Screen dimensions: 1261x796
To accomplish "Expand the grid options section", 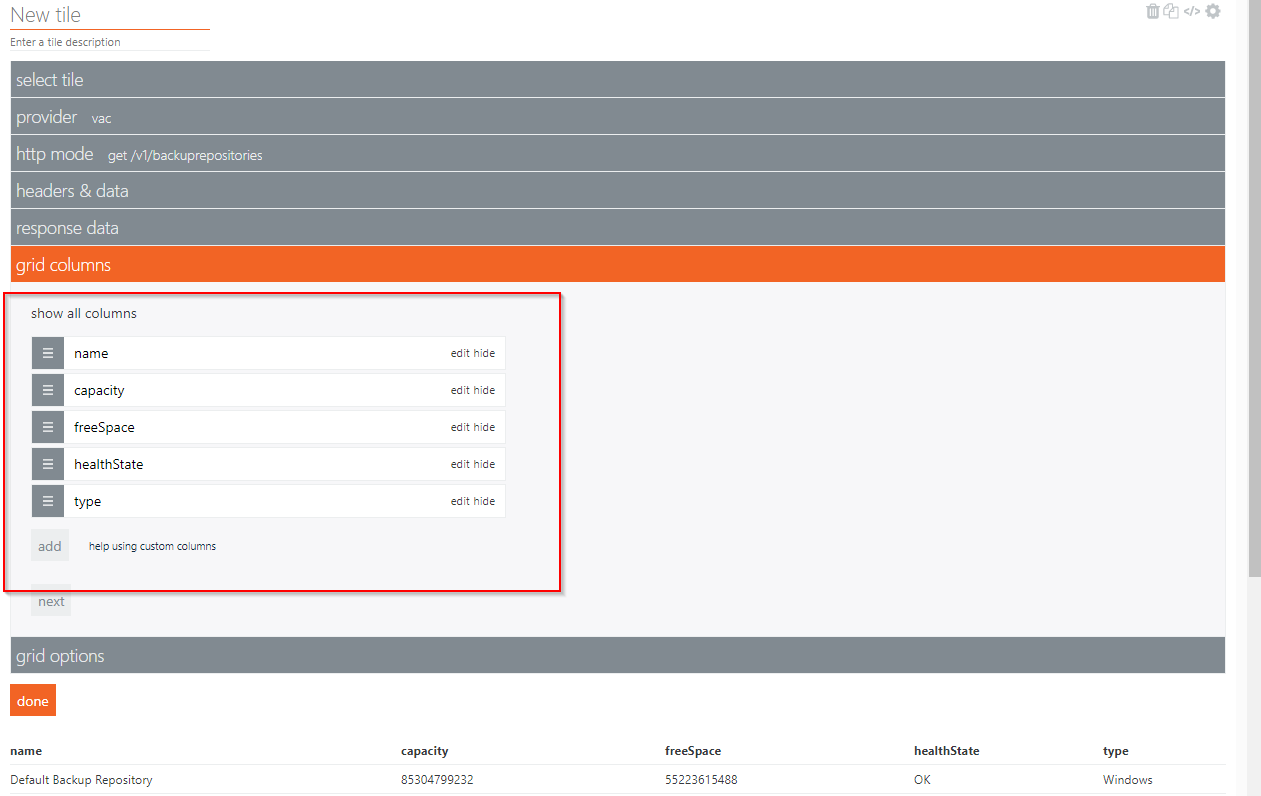I will 617,656.
